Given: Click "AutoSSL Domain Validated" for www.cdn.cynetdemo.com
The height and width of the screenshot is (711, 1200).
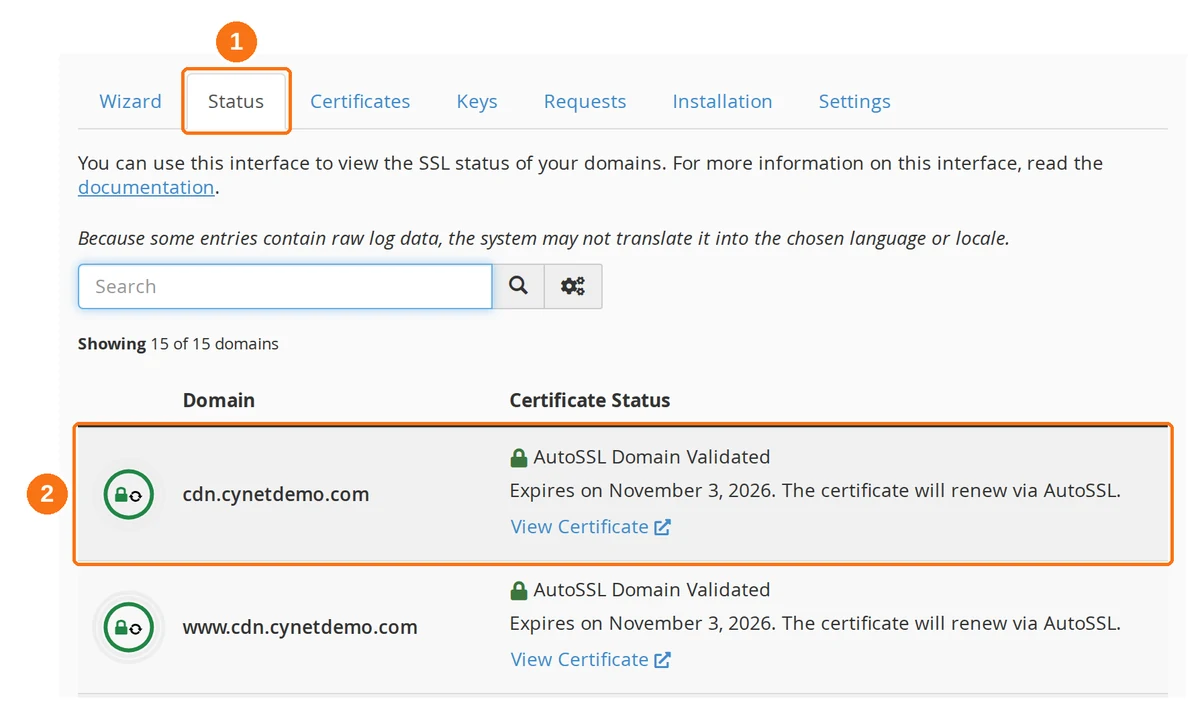Looking at the screenshot, I should [x=652, y=590].
